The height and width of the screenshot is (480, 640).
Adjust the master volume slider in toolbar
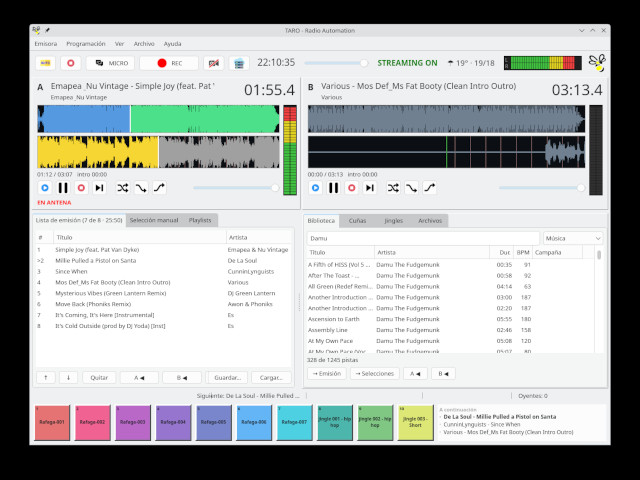point(336,63)
